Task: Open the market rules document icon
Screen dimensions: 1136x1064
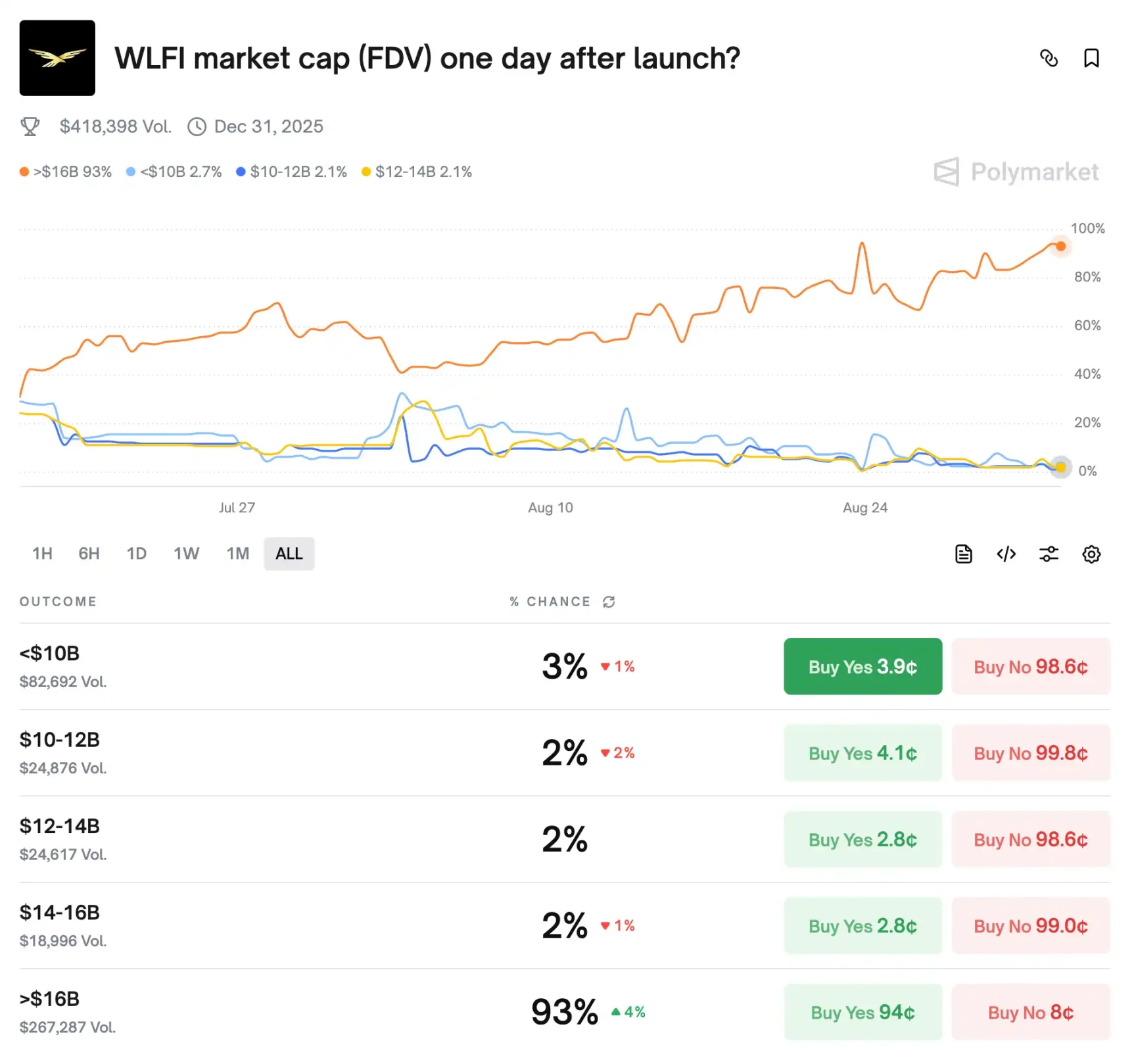Action: click(x=963, y=554)
